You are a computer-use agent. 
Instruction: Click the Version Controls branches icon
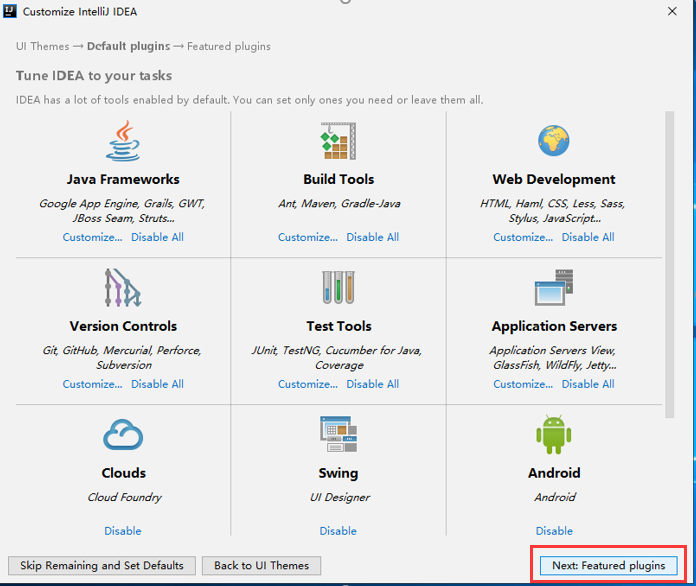pos(123,288)
